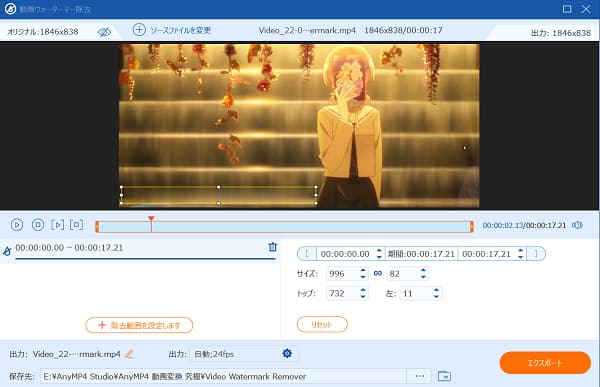Increase height value with up arrow

click(x=423, y=270)
